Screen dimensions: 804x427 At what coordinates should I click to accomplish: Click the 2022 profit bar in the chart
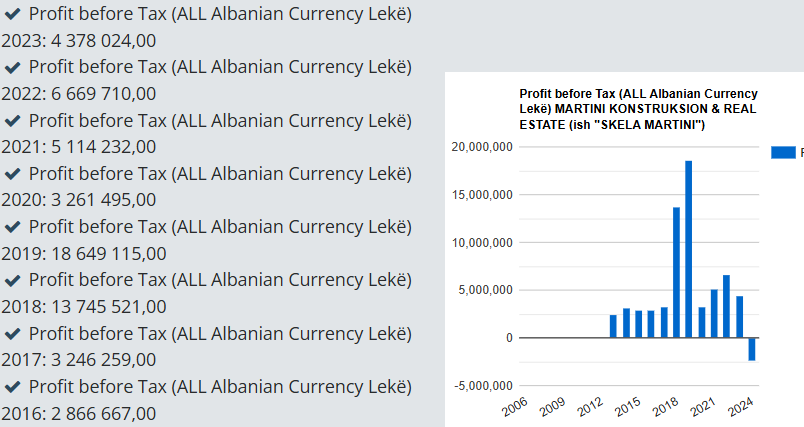pos(727,306)
